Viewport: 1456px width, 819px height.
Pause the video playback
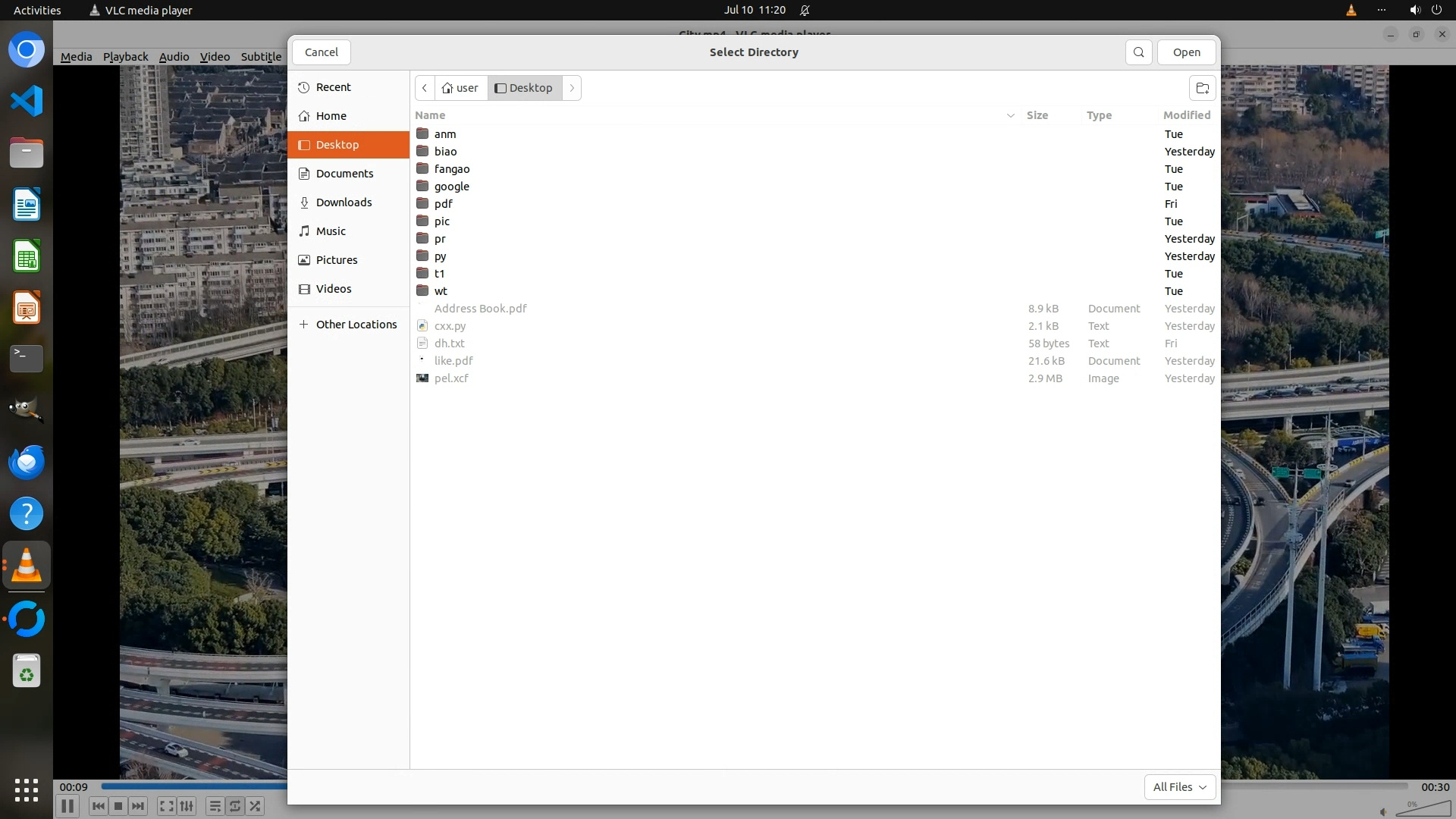coord(67,806)
